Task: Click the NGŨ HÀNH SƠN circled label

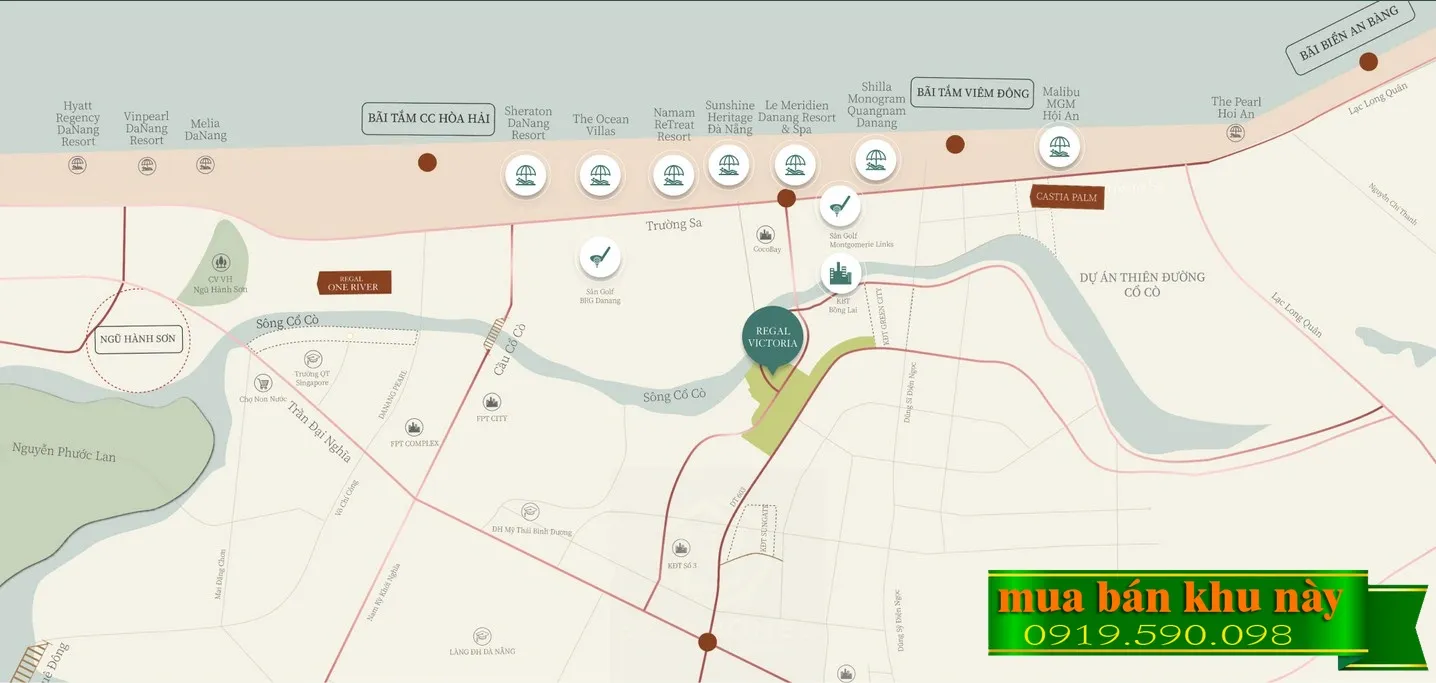Action: click(x=138, y=339)
